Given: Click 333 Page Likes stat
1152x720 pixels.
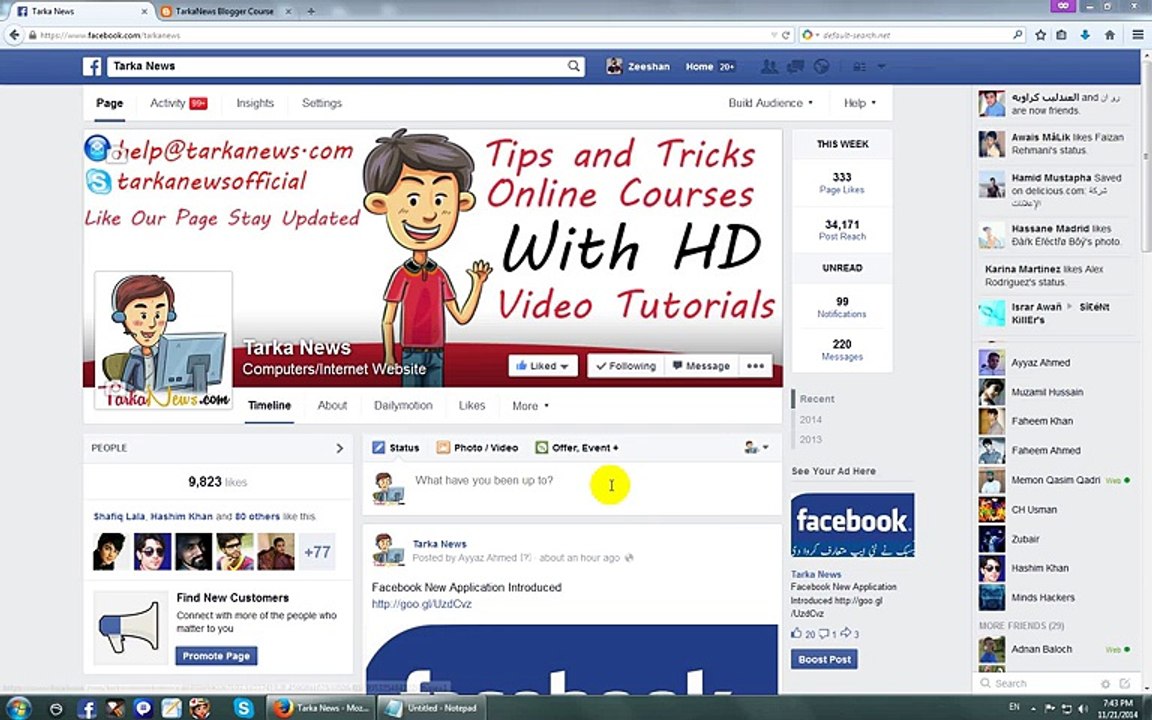Looking at the screenshot, I should pyautogui.click(x=842, y=183).
